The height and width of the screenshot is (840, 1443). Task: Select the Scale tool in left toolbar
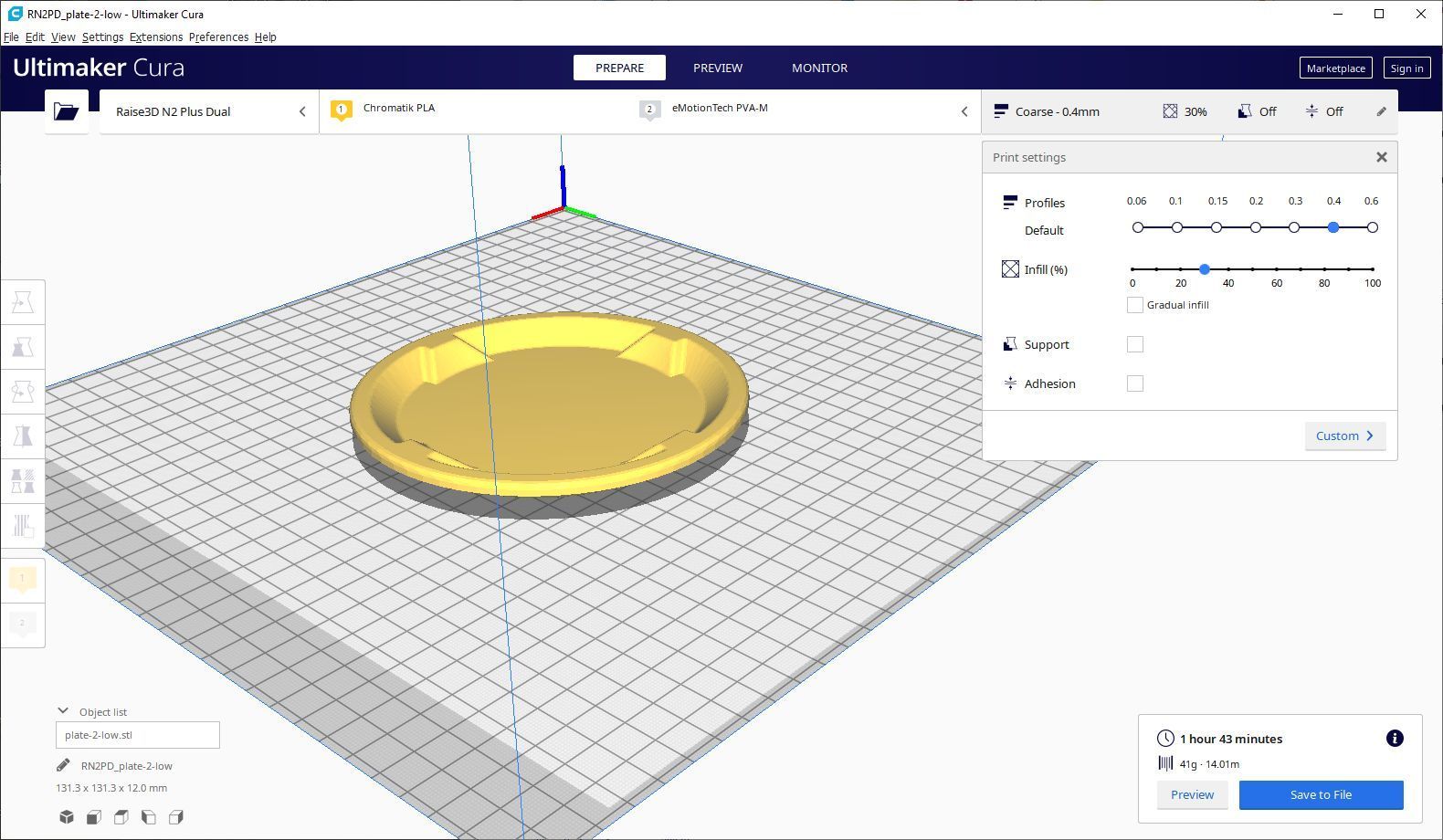[x=23, y=347]
